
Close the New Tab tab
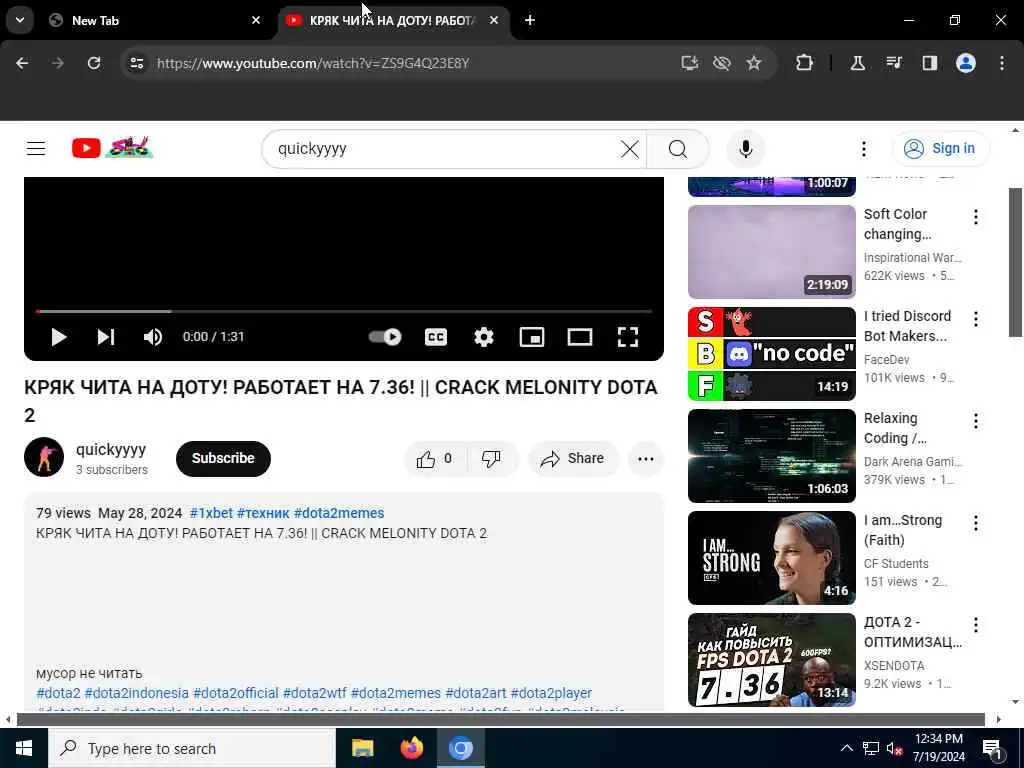pyautogui.click(x=256, y=20)
